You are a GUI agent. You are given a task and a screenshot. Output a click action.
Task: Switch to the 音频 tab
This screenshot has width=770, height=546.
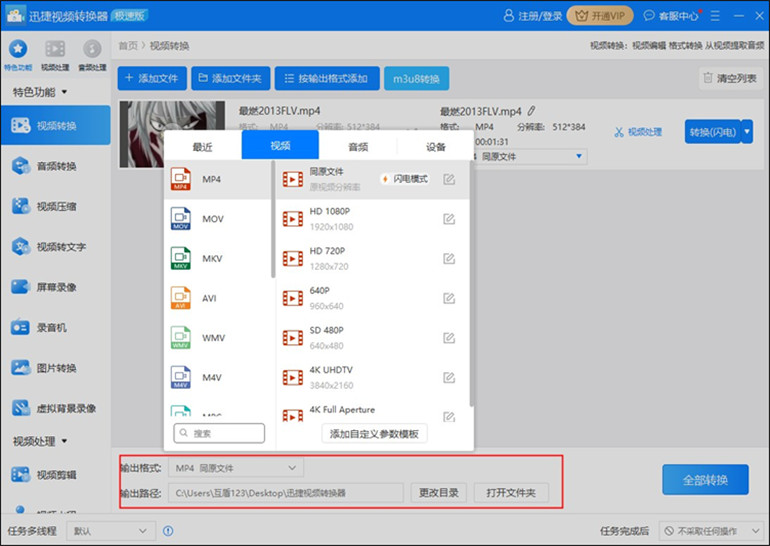click(x=358, y=146)
